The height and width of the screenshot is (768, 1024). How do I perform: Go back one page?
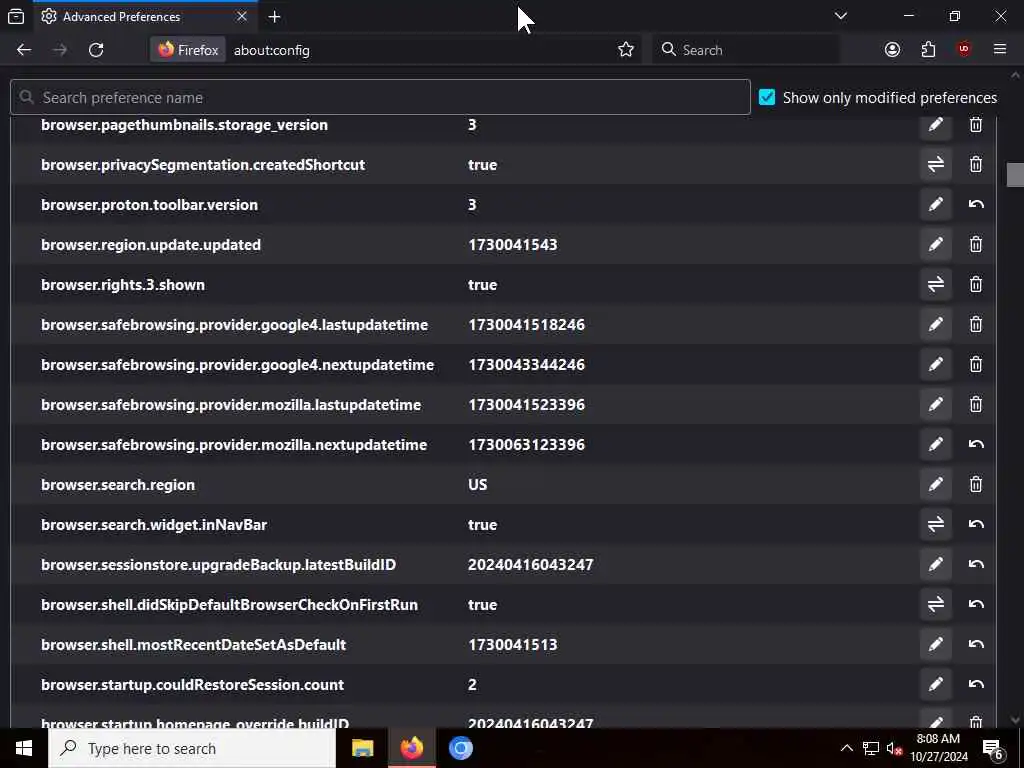click(24, 50)
